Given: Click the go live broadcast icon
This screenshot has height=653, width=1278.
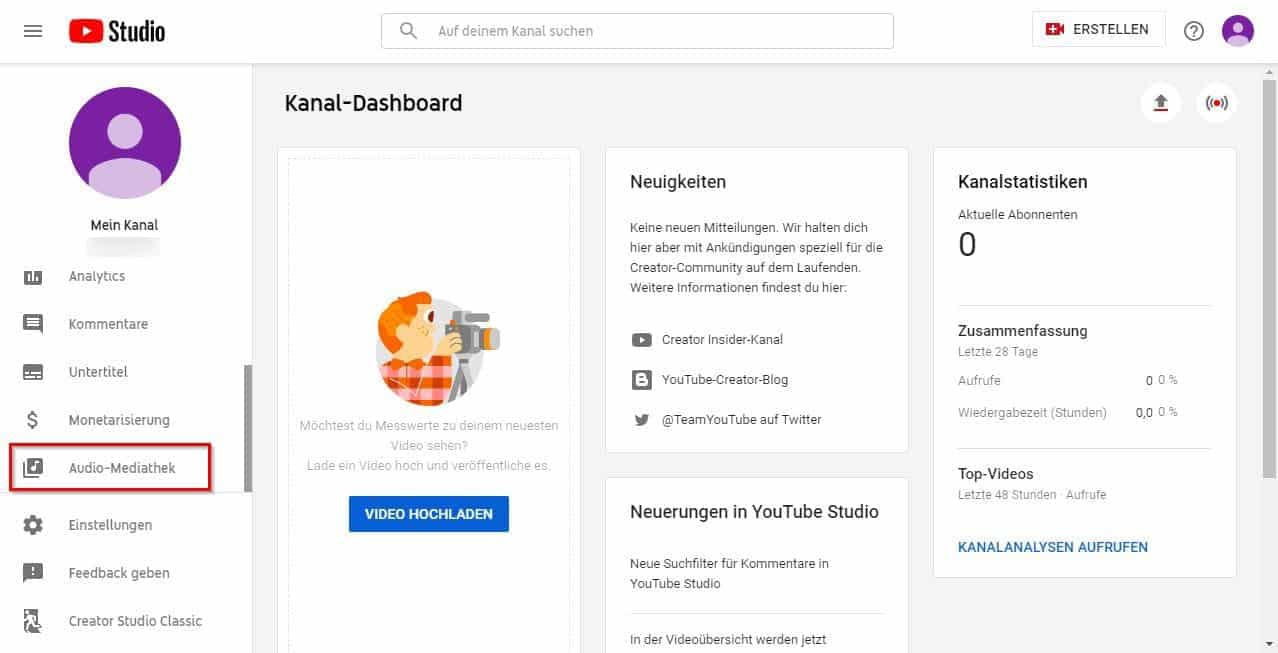Looking at the screenshot, I should [1217, 103].
